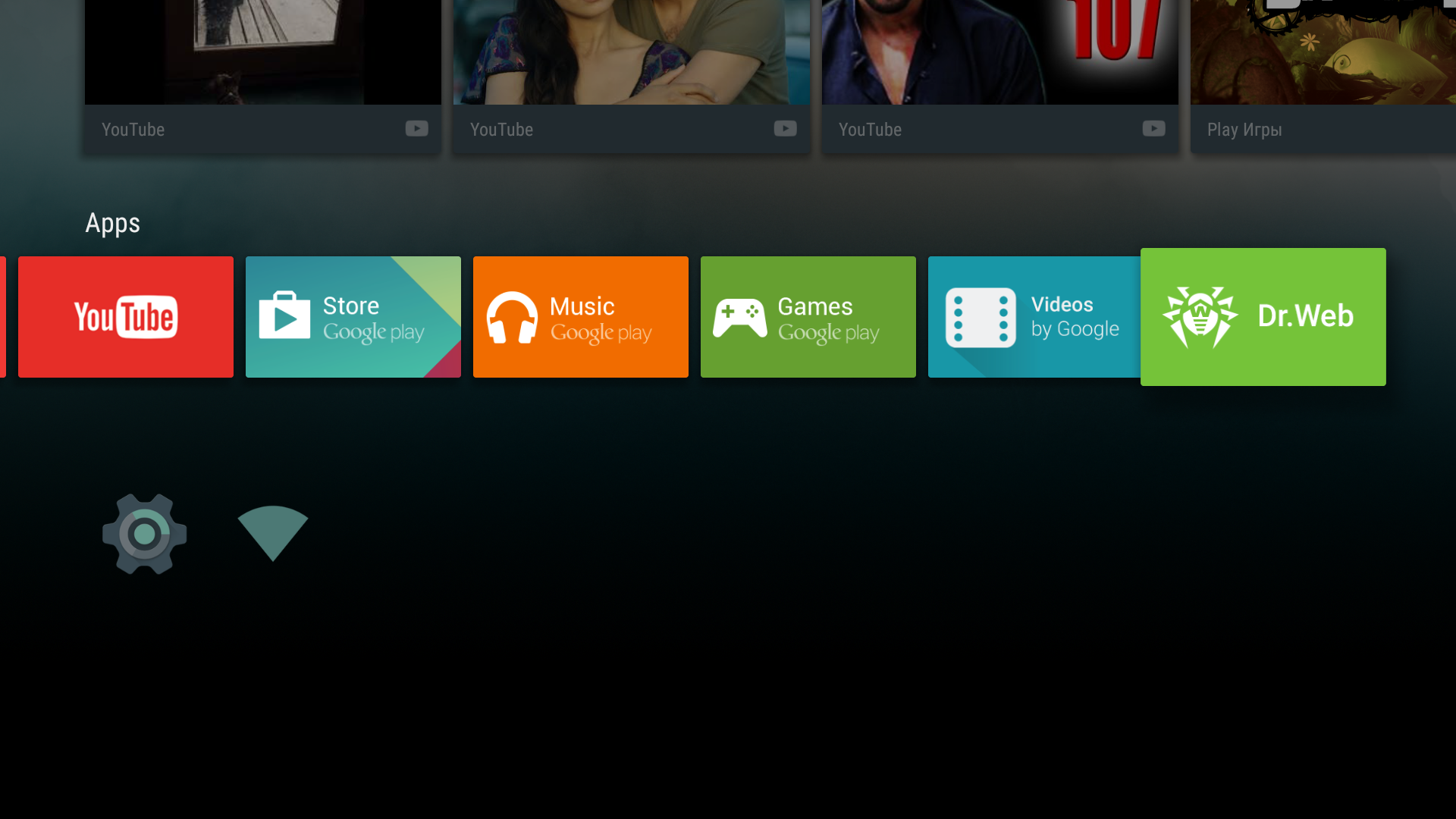Open Settings gear icon
The width and height of the screenshot is (1456, 819).
(145, 534)
